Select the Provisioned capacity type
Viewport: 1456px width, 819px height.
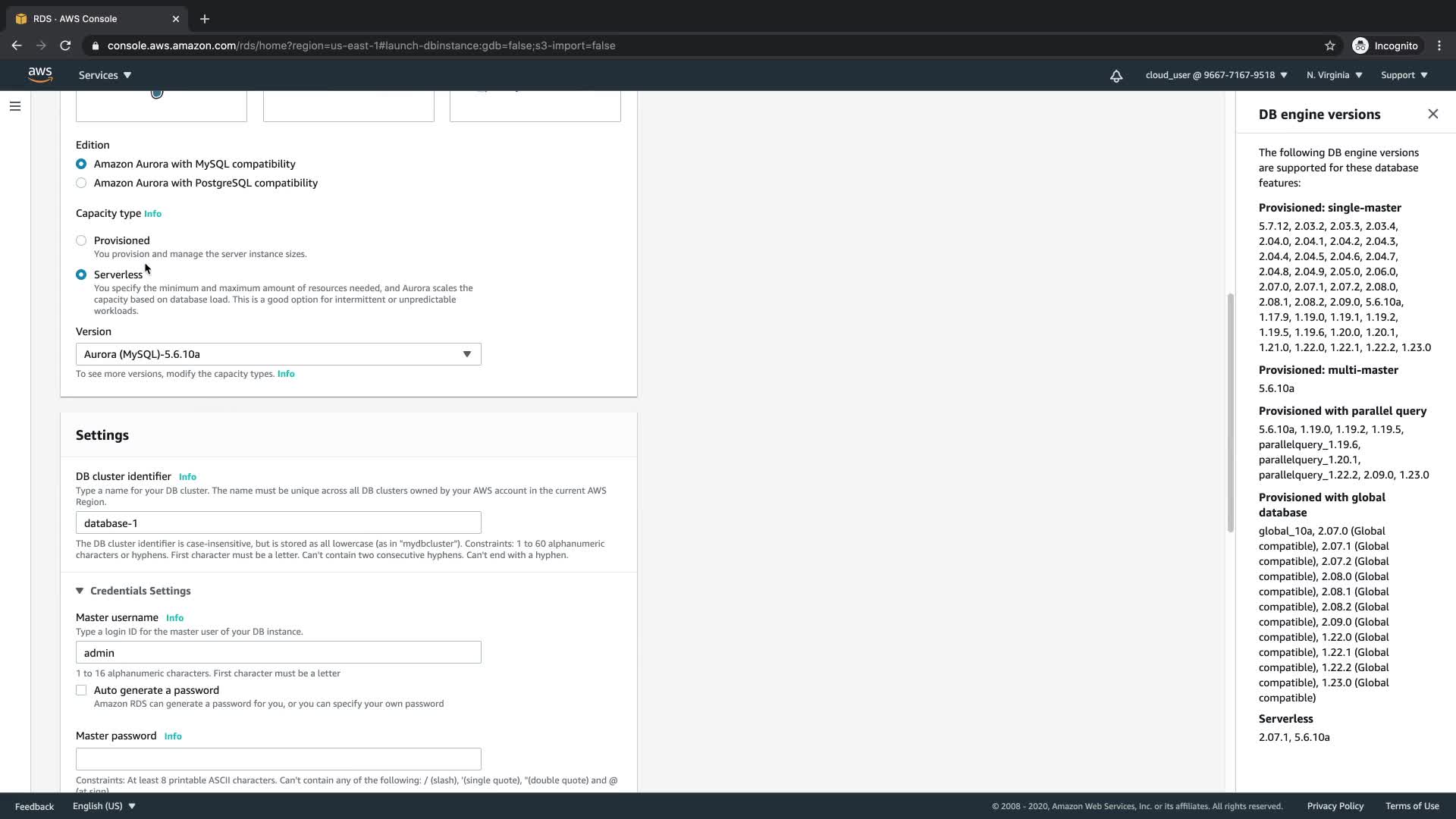click(81, 240)
